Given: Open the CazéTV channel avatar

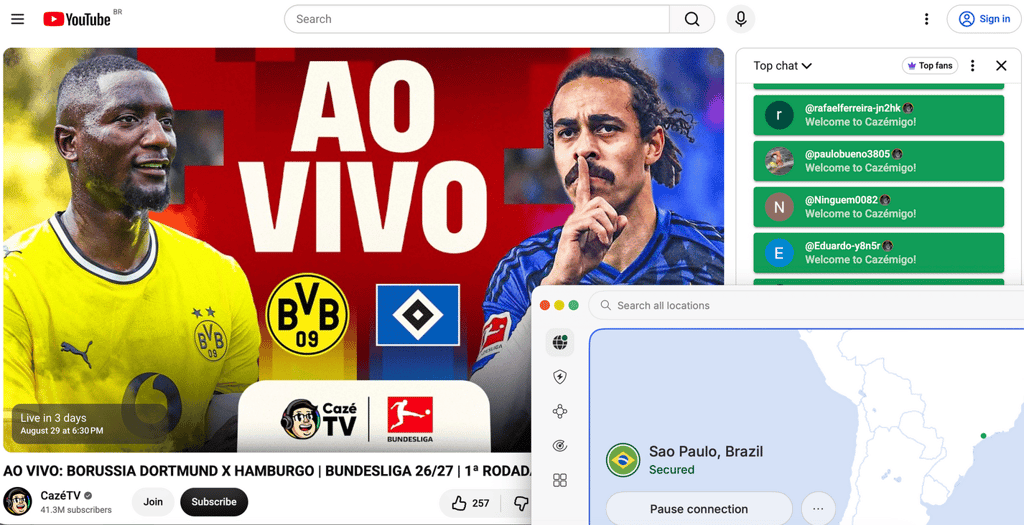Looking at the screenshot, I should tap(18, 501).
